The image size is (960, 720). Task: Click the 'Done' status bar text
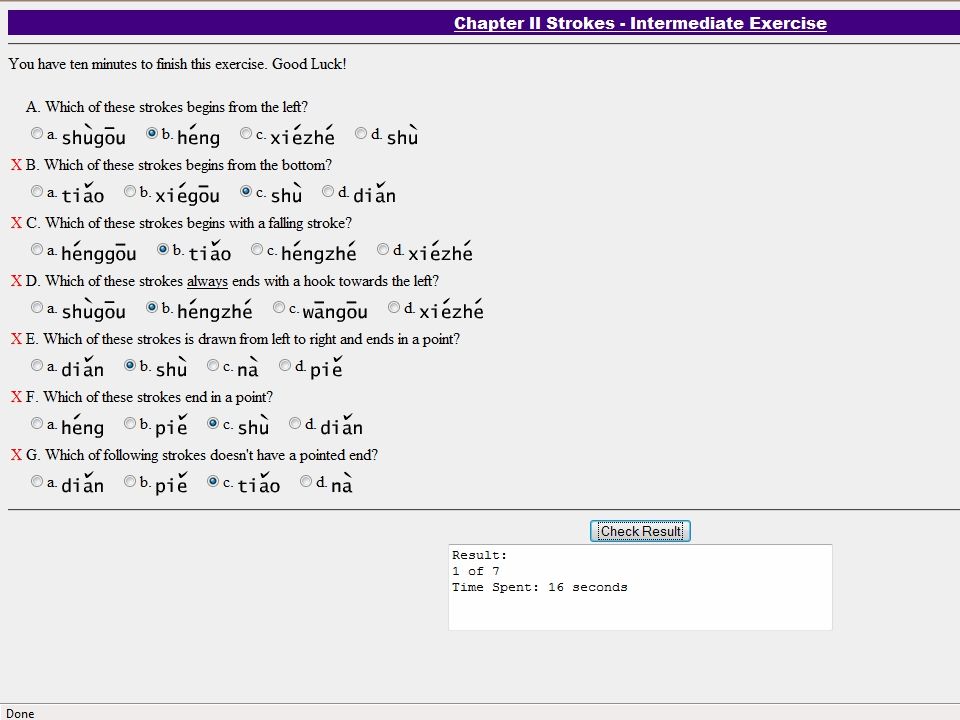tap(20, 713)
